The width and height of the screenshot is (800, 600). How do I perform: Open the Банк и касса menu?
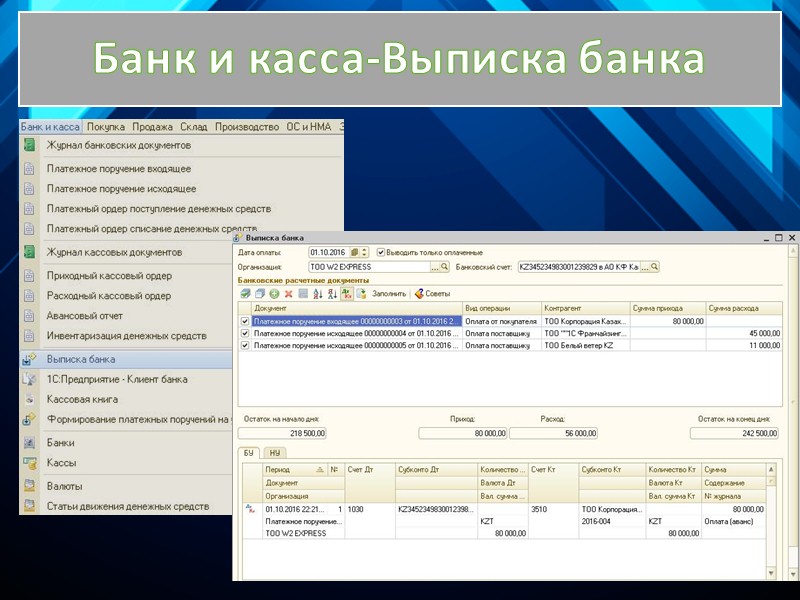pyautogui.click(x=50, y=127)
